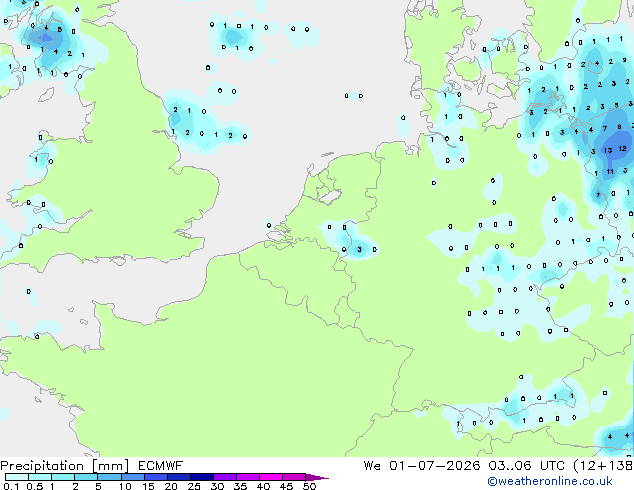Select the 30–35 mm purple swatch
This screenshot has height=490, width=634.
[225, 477]
